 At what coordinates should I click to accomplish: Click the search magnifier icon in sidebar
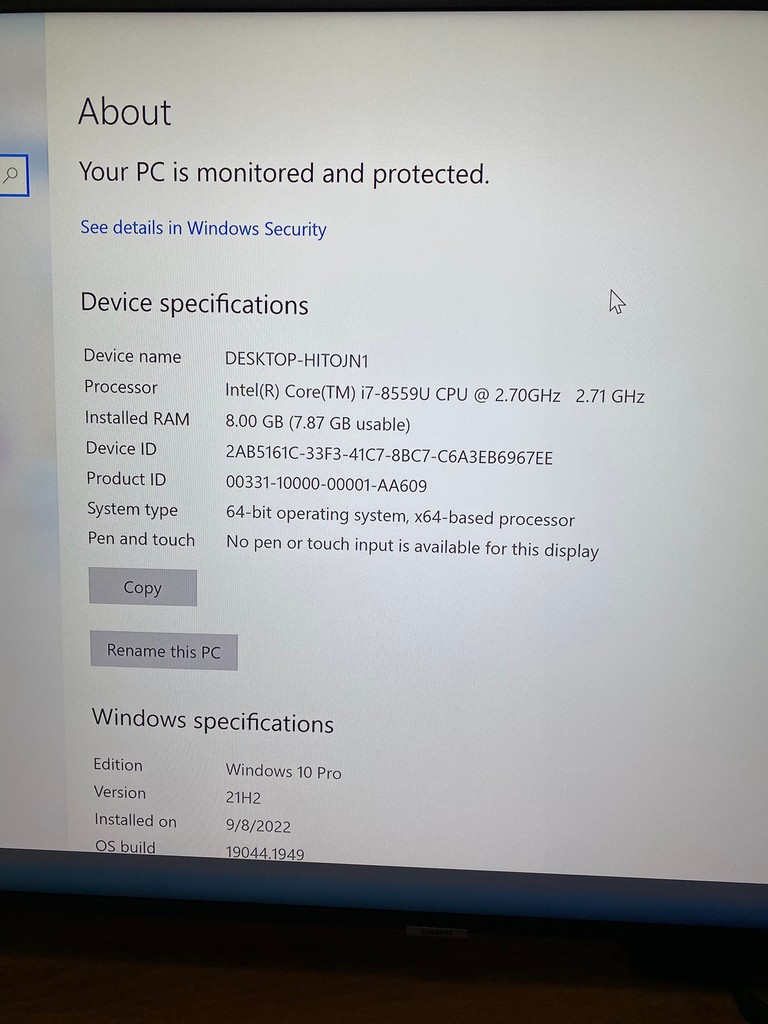pos(11,174)
